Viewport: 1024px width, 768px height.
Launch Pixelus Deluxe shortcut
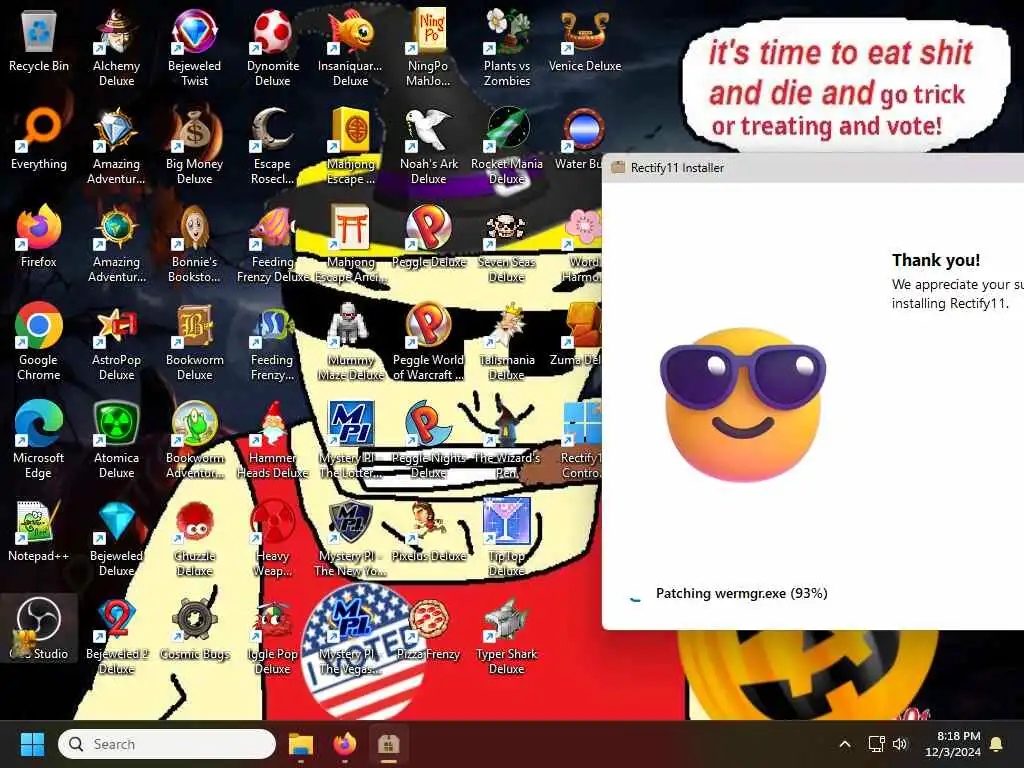click(x=428, y=530)
